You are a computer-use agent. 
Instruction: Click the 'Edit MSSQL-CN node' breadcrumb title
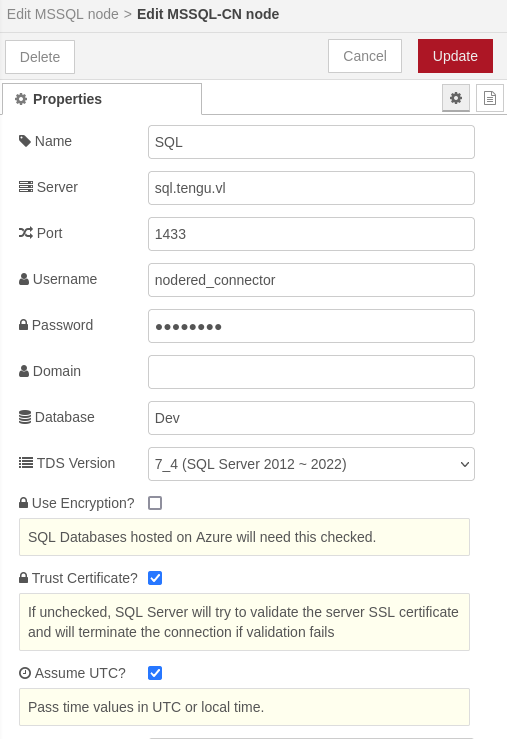coord(208,14)
